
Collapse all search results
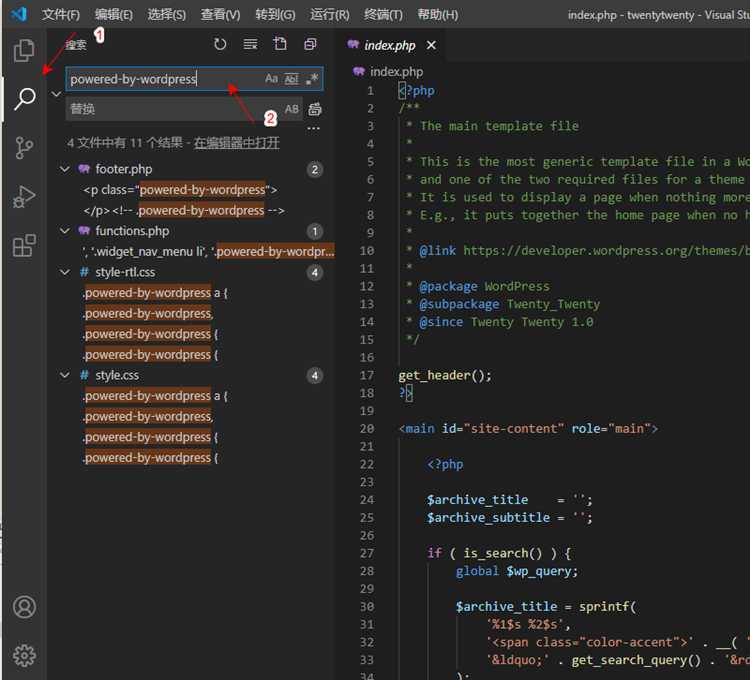[x=310, y=45]
